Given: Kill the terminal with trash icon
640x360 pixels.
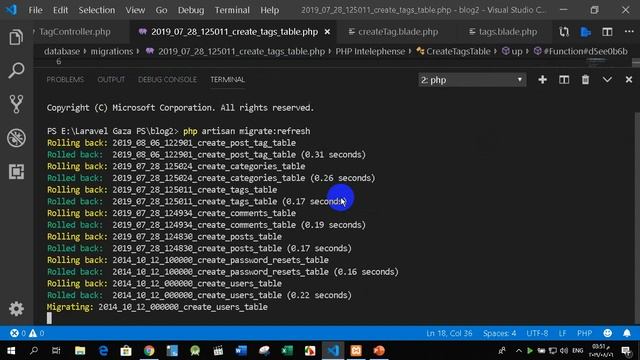Looking at the screenshot, I should 585,80.
